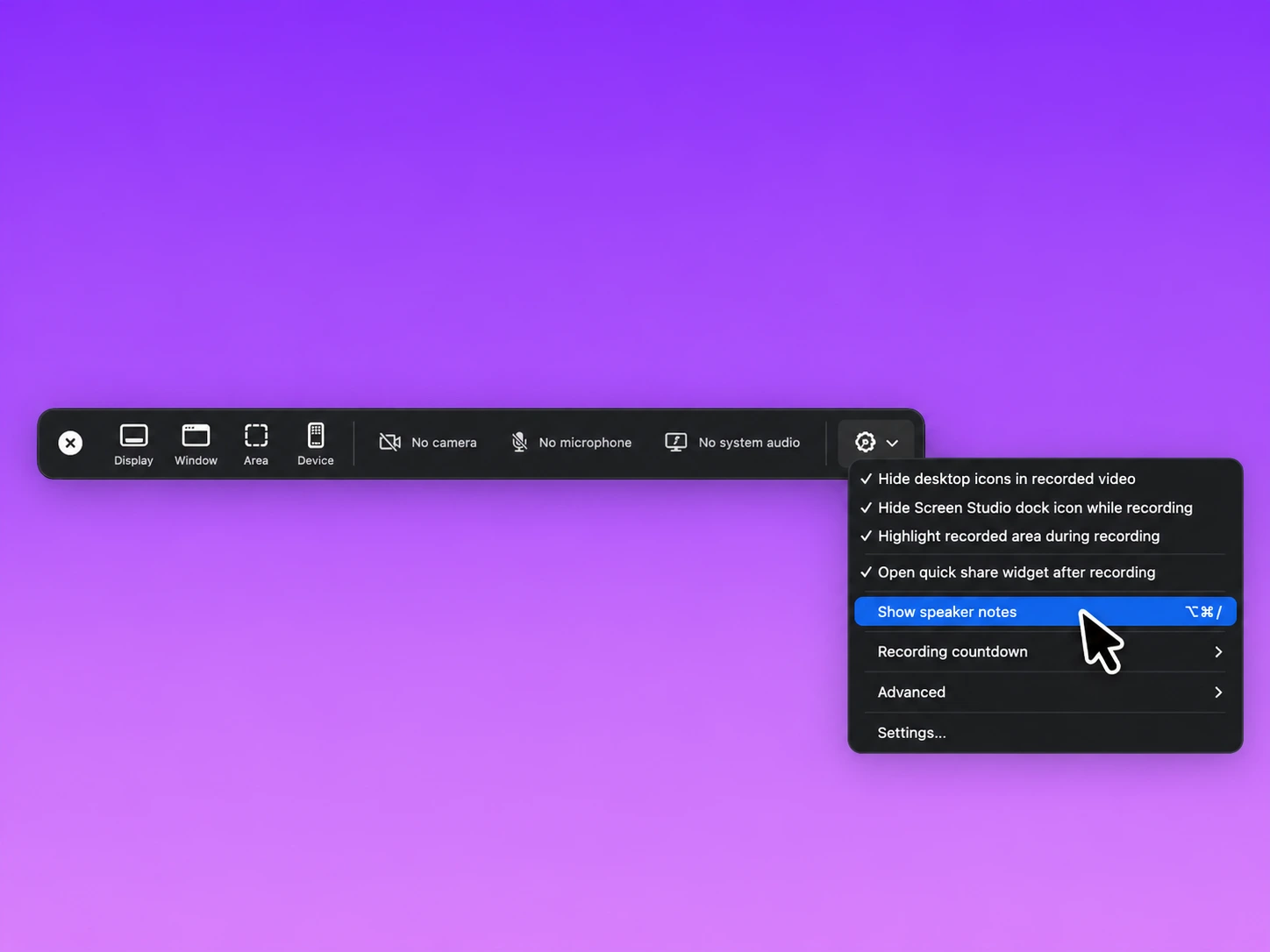
Task: Click the gear settings icon
Action: pos(865,443)
